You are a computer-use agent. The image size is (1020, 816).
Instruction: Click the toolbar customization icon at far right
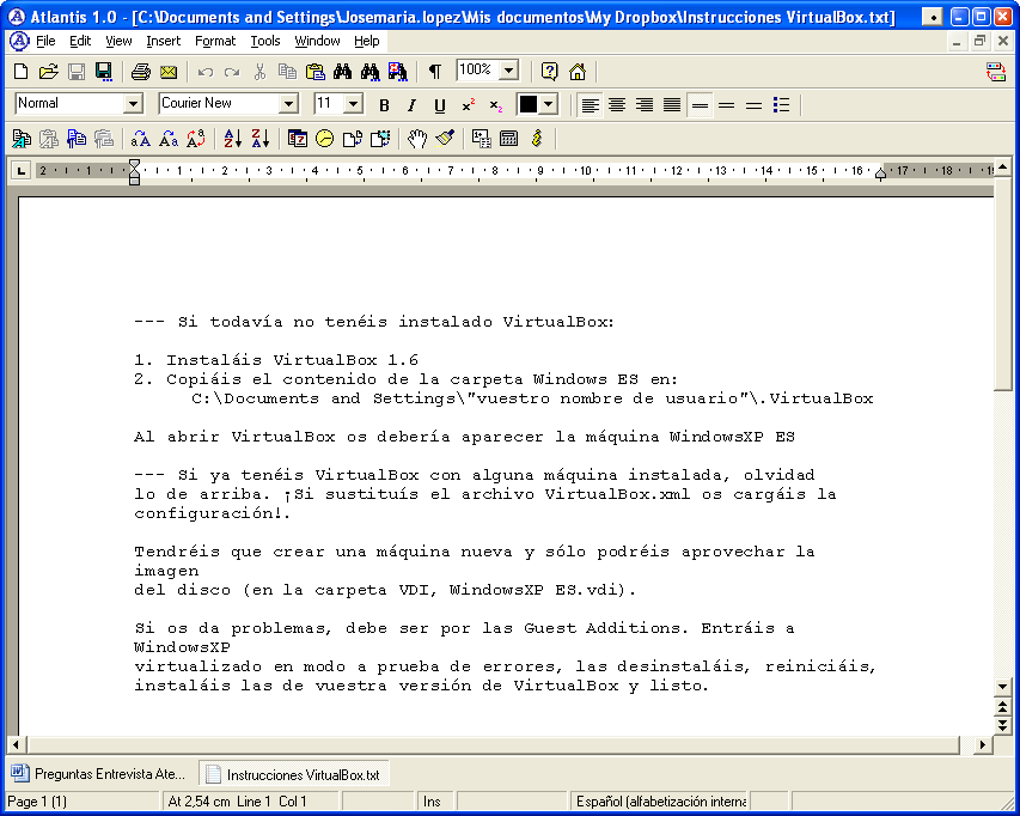995,72
